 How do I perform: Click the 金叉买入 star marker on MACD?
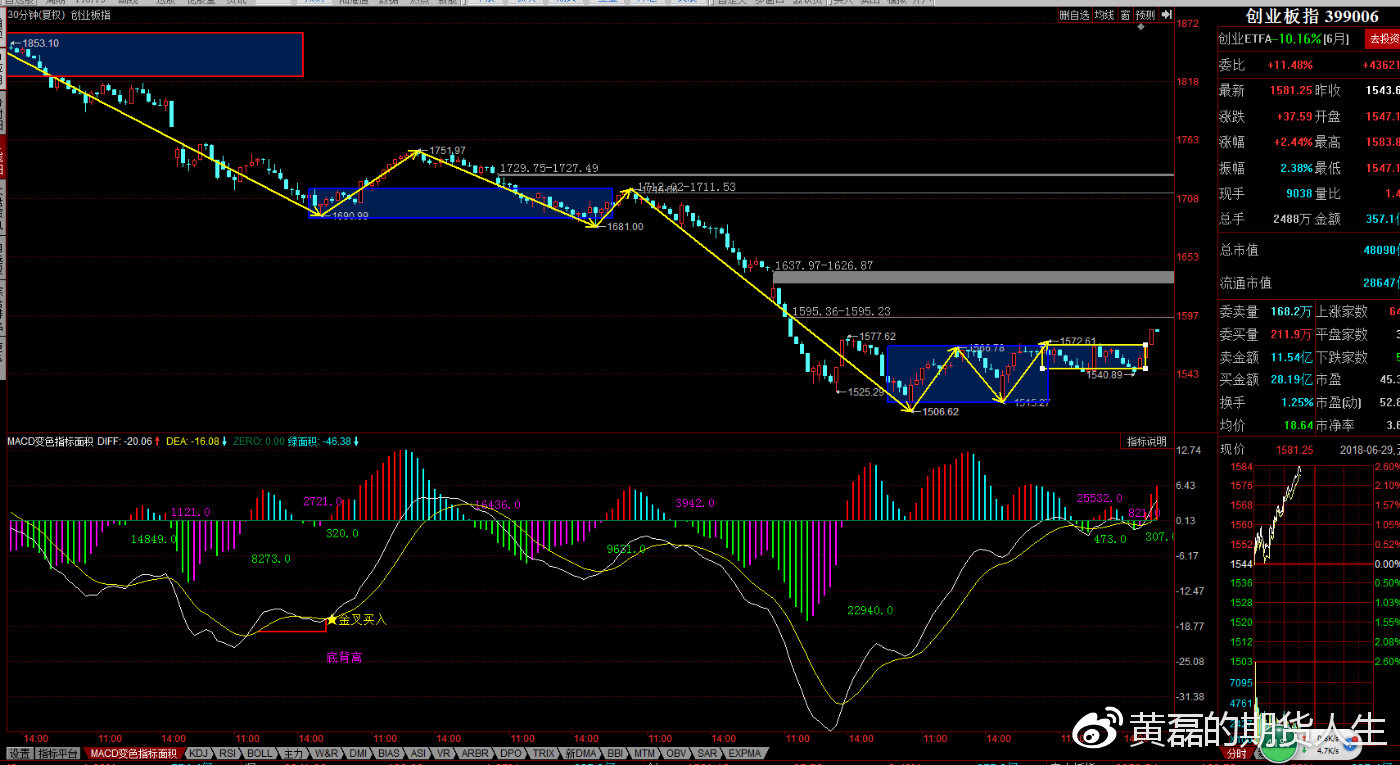[332, 620]
